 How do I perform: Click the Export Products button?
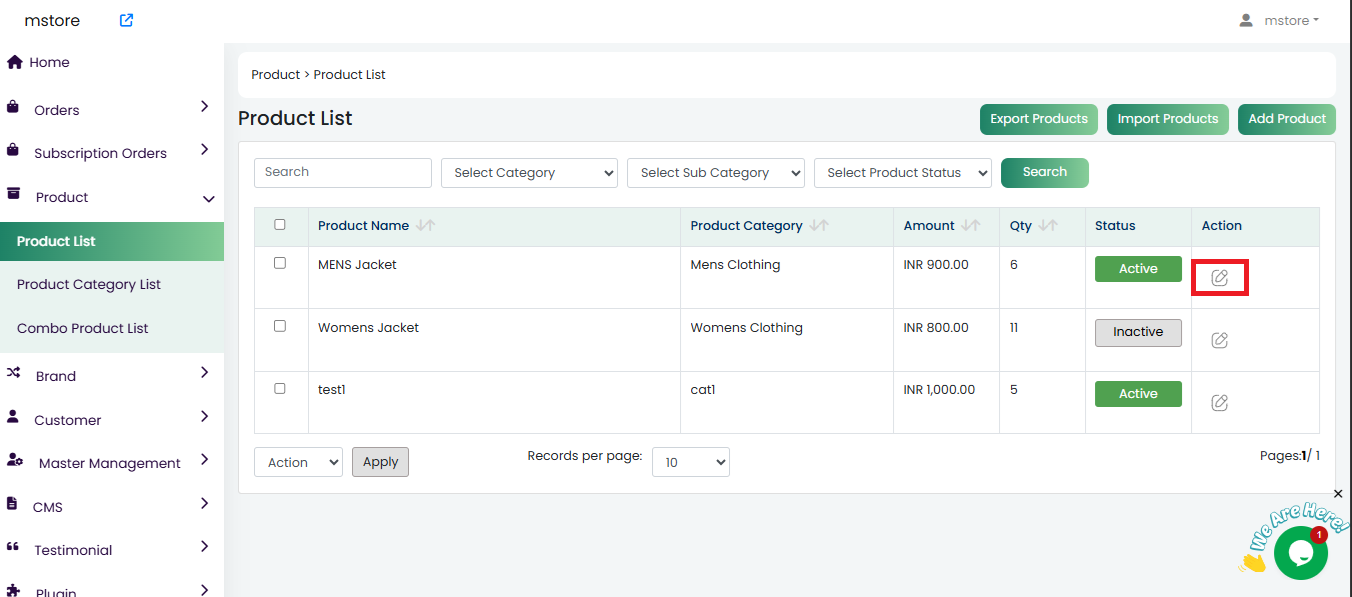click(x=1038, y=119)
